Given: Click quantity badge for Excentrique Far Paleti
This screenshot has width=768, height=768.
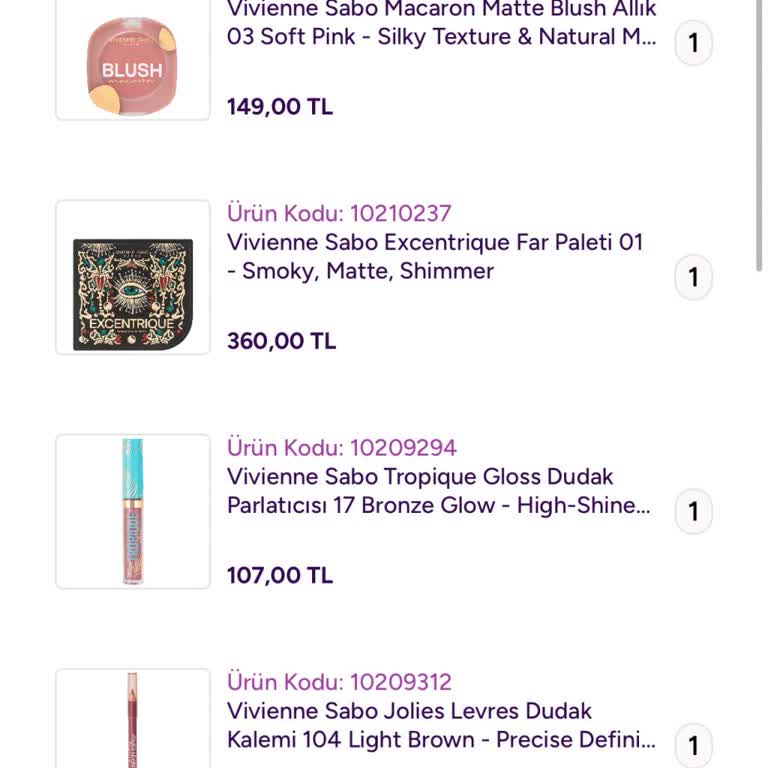Looking at the screenshot, I should coord(693,278).
